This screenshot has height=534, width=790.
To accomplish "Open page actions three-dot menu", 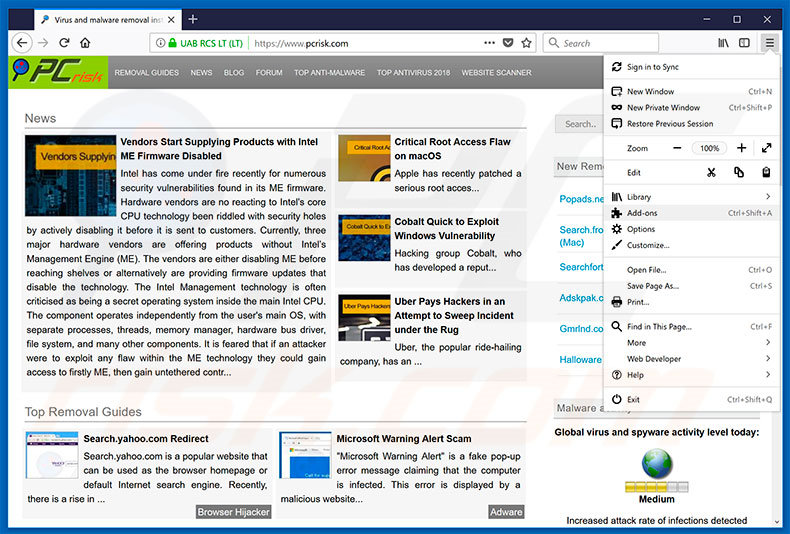I will coord(489,43).
